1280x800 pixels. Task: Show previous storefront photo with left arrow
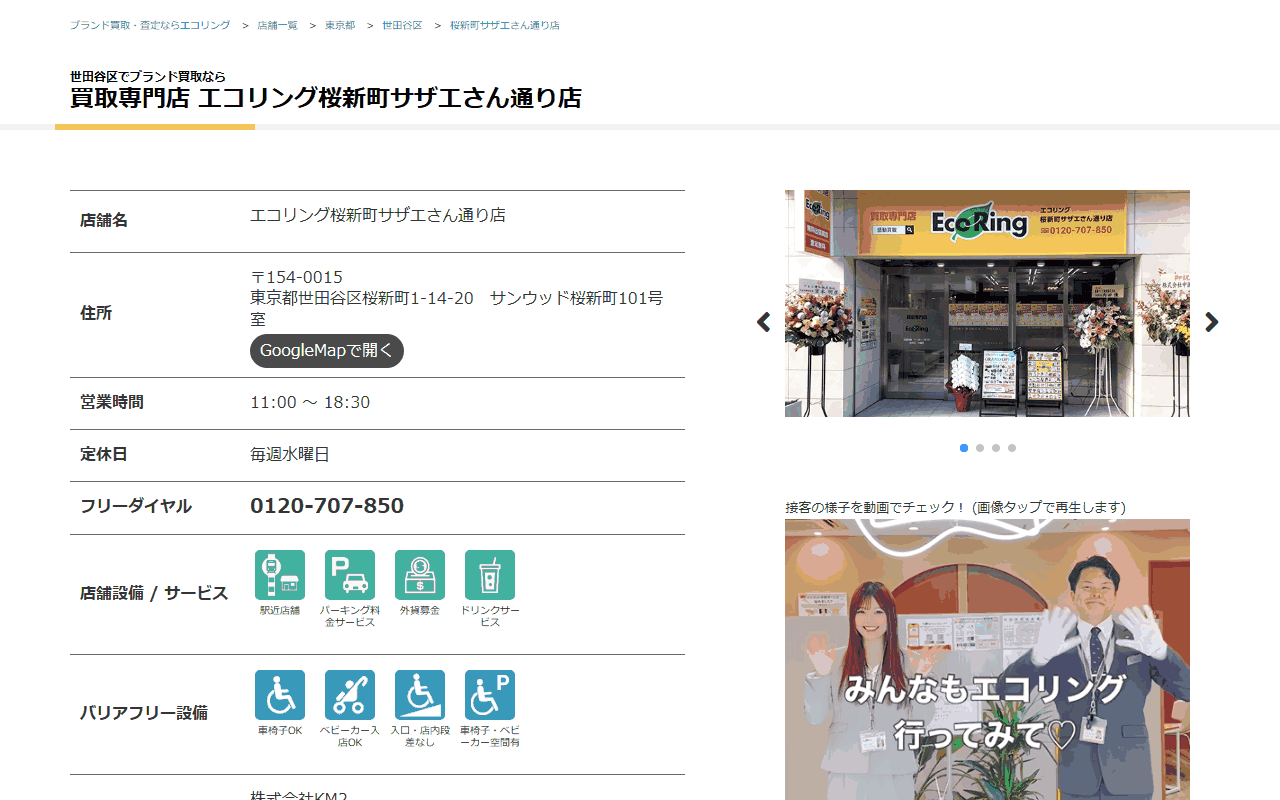[764, 322]
